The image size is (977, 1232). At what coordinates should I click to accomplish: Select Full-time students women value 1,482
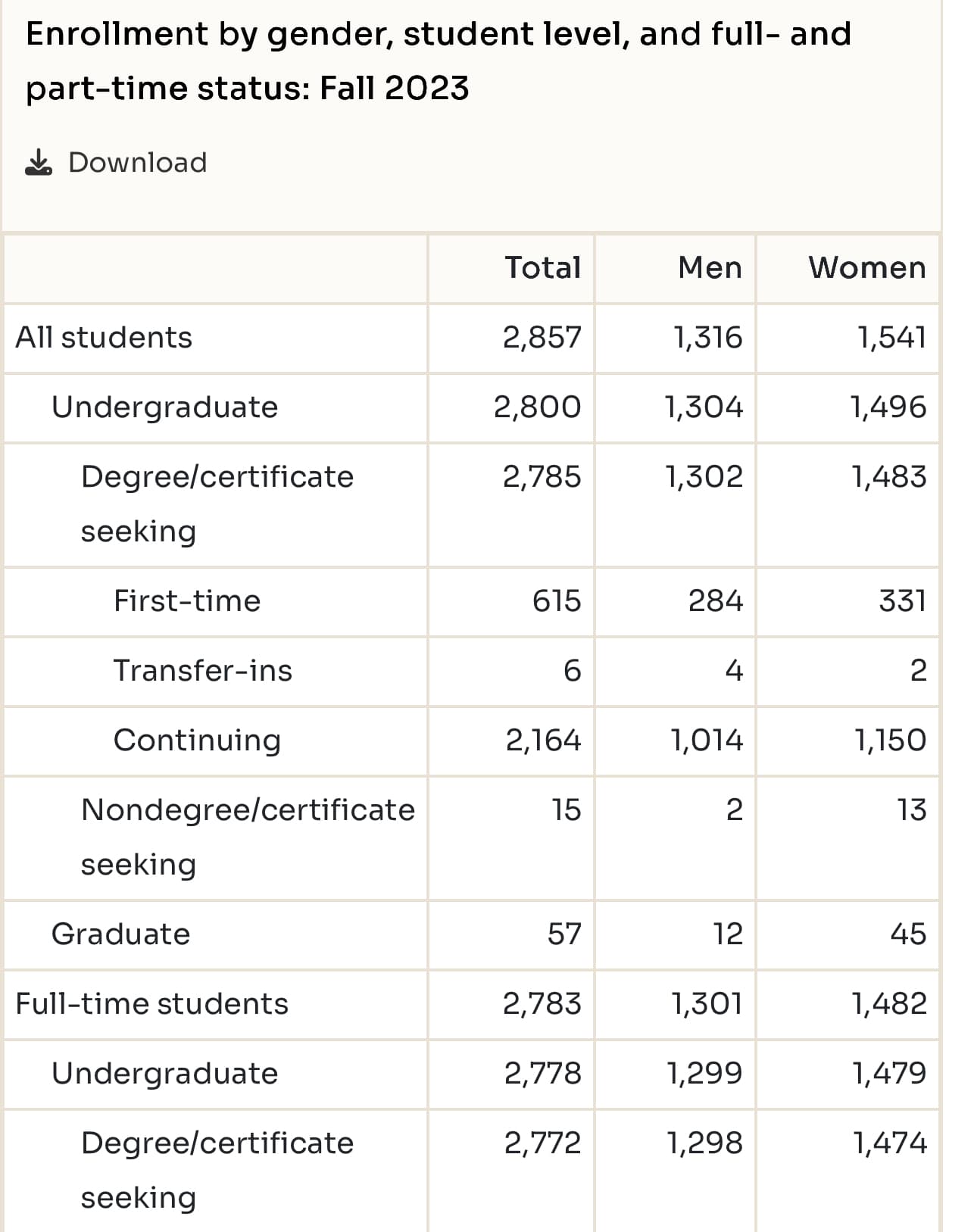(889, 1004)
